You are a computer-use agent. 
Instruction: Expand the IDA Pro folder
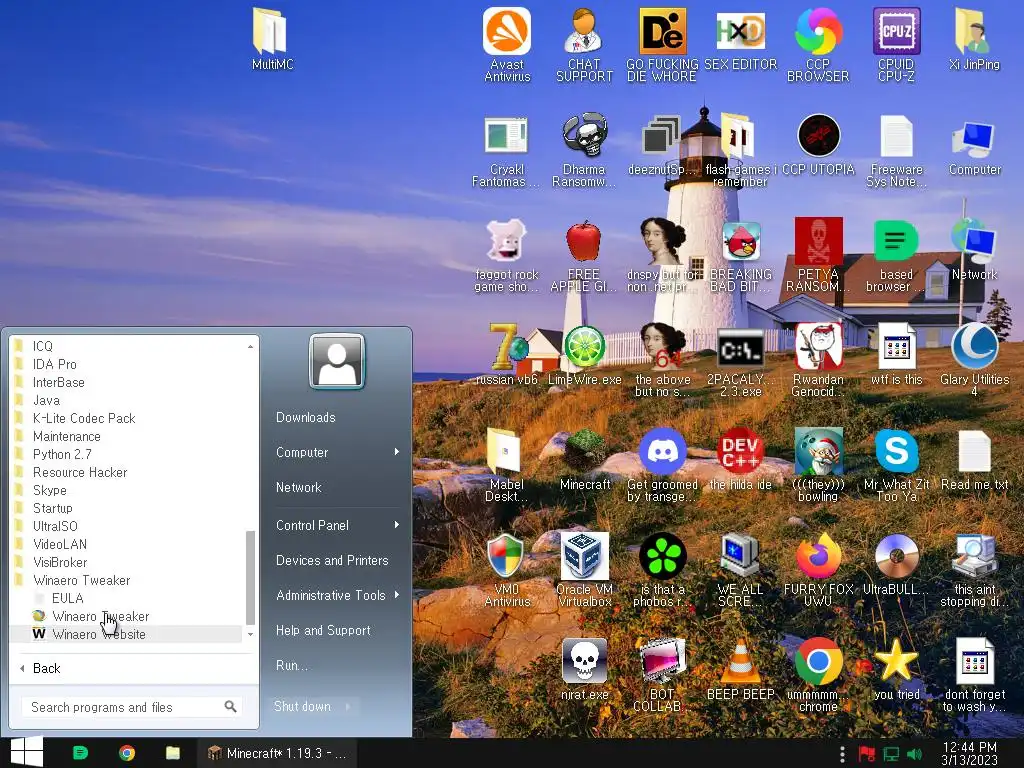click(x=54, y=364)
